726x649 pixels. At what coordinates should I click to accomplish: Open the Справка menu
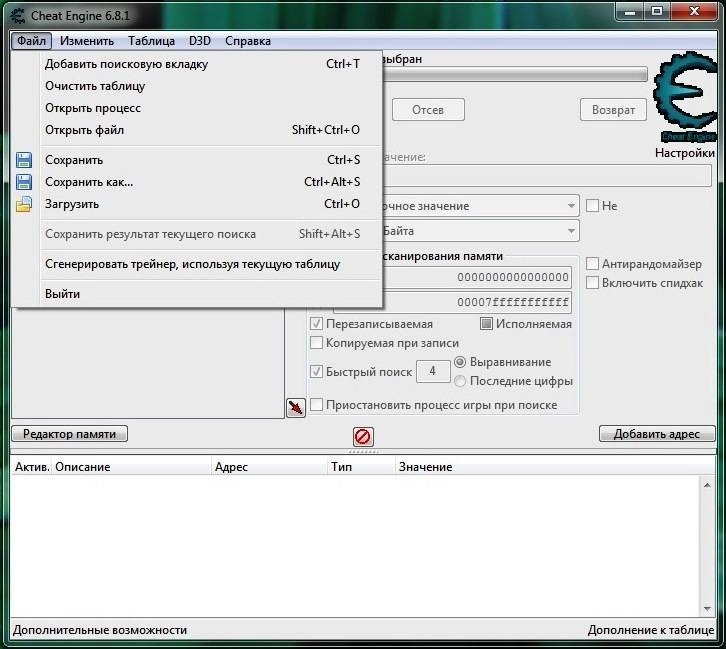click(x=248, y=41)
